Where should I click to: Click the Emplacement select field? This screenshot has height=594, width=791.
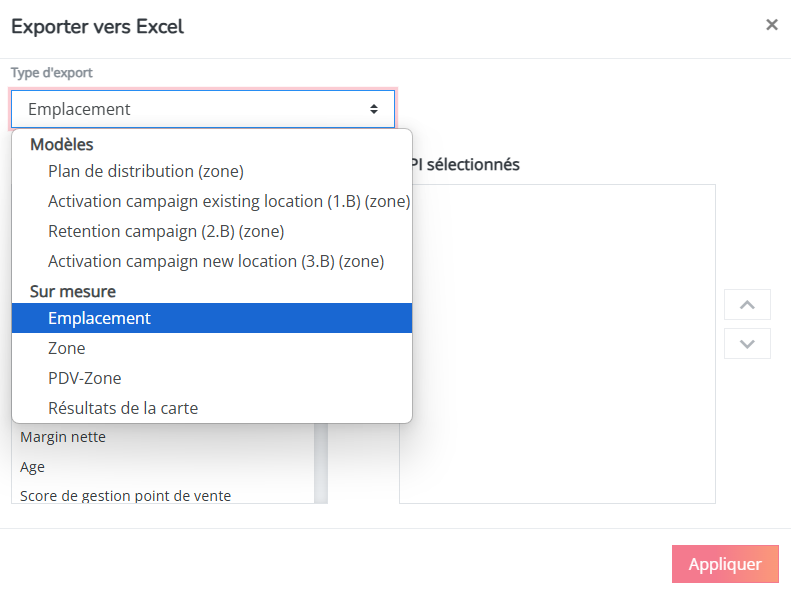pos(203,109)
